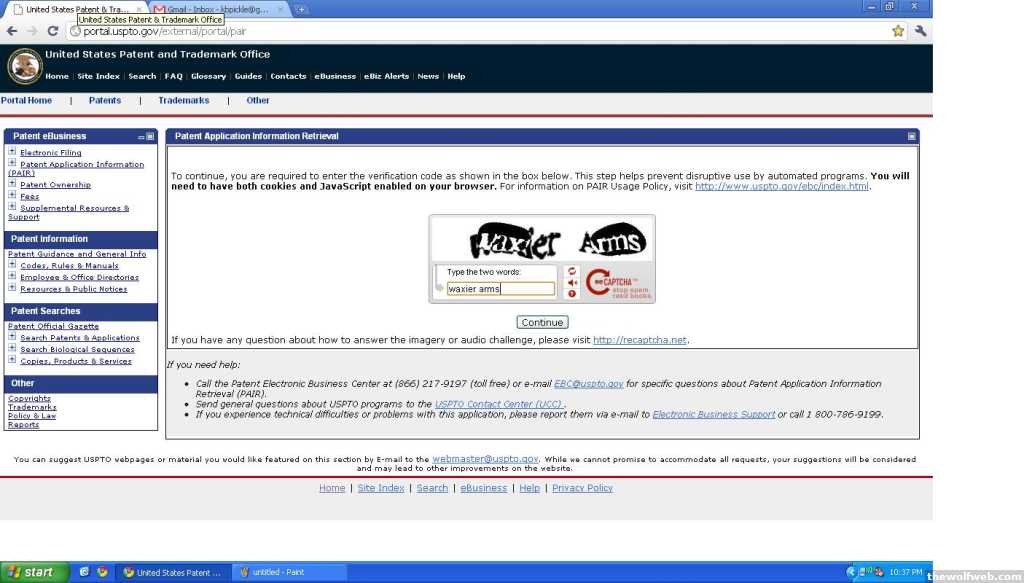This screenshot has width=1024, height=583.
Task: Click the USPTO seal logo
Action: (24, 67)
